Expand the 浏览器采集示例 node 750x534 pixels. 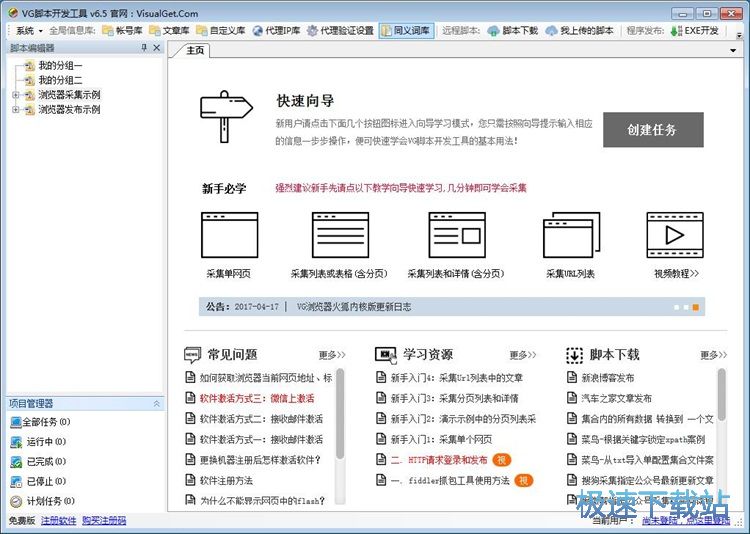tap(16, 95)
